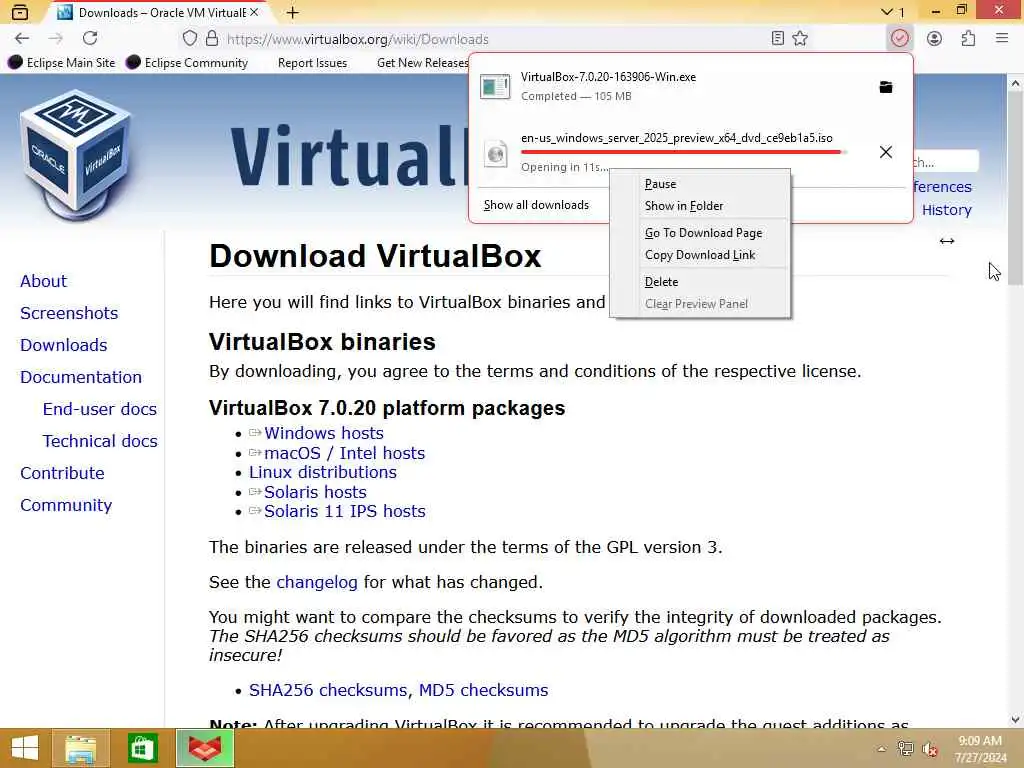Open the extensions puzzle icon

pyautogui.click(x=968, y=39)
